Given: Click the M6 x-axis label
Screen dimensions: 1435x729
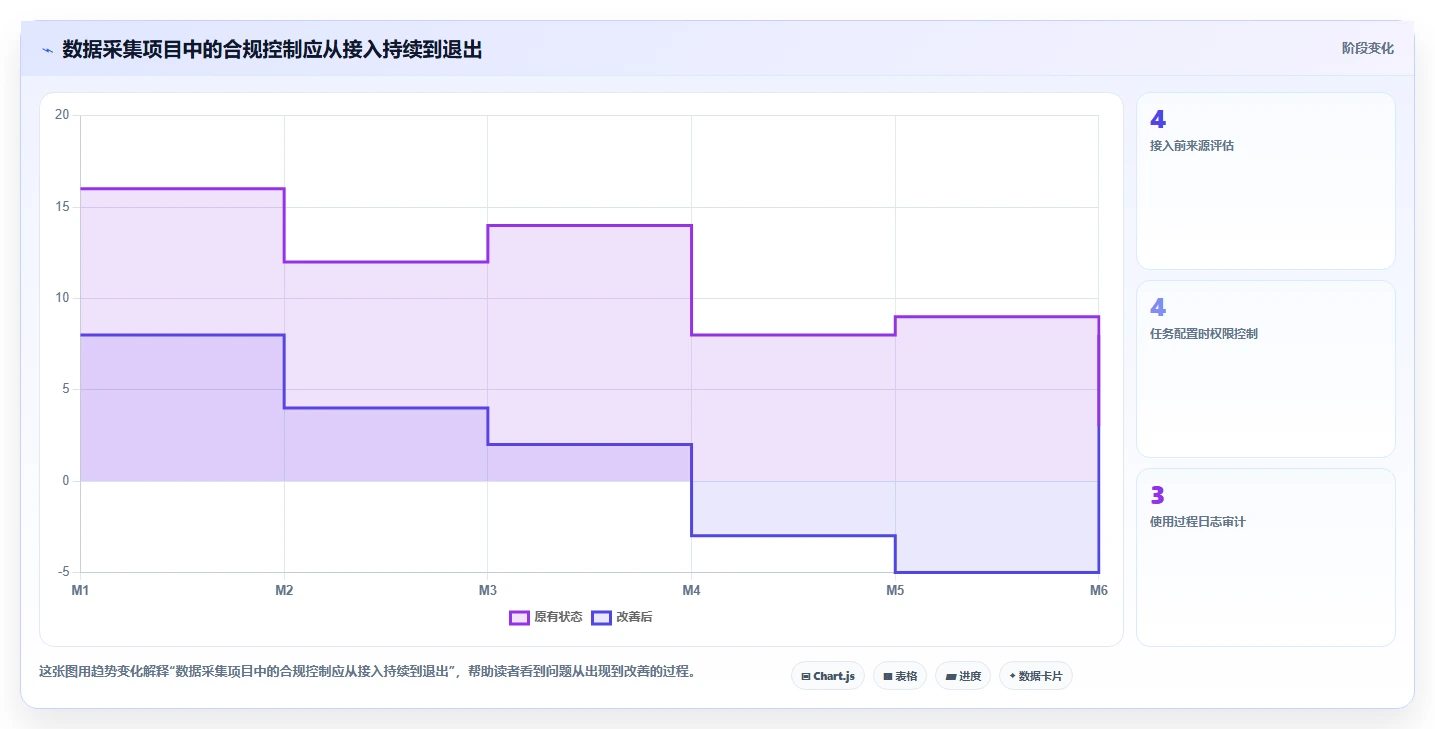Looking at the screenshot, I should 1098,591.
